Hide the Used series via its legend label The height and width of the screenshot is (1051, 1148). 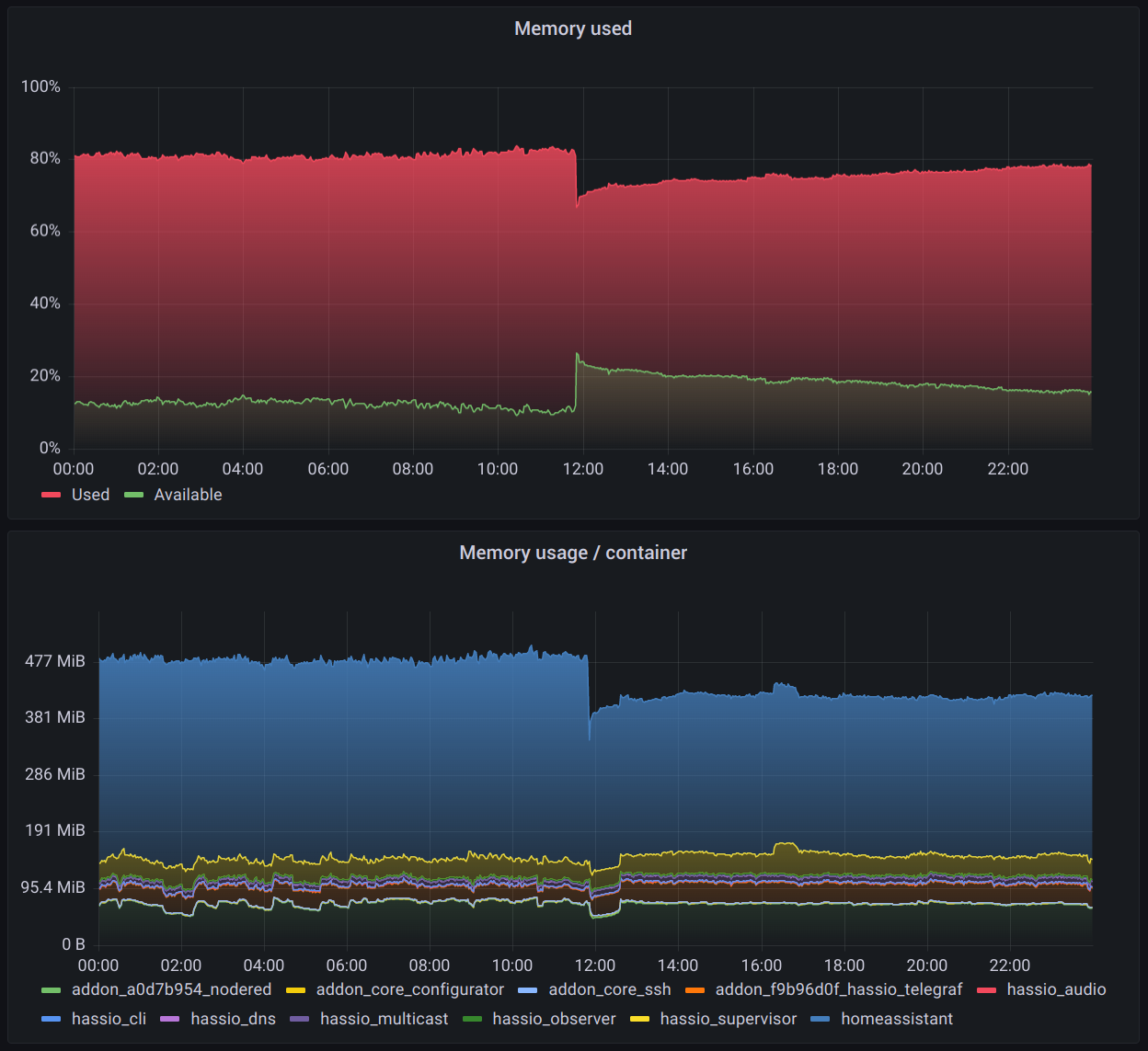coord(89,495)
